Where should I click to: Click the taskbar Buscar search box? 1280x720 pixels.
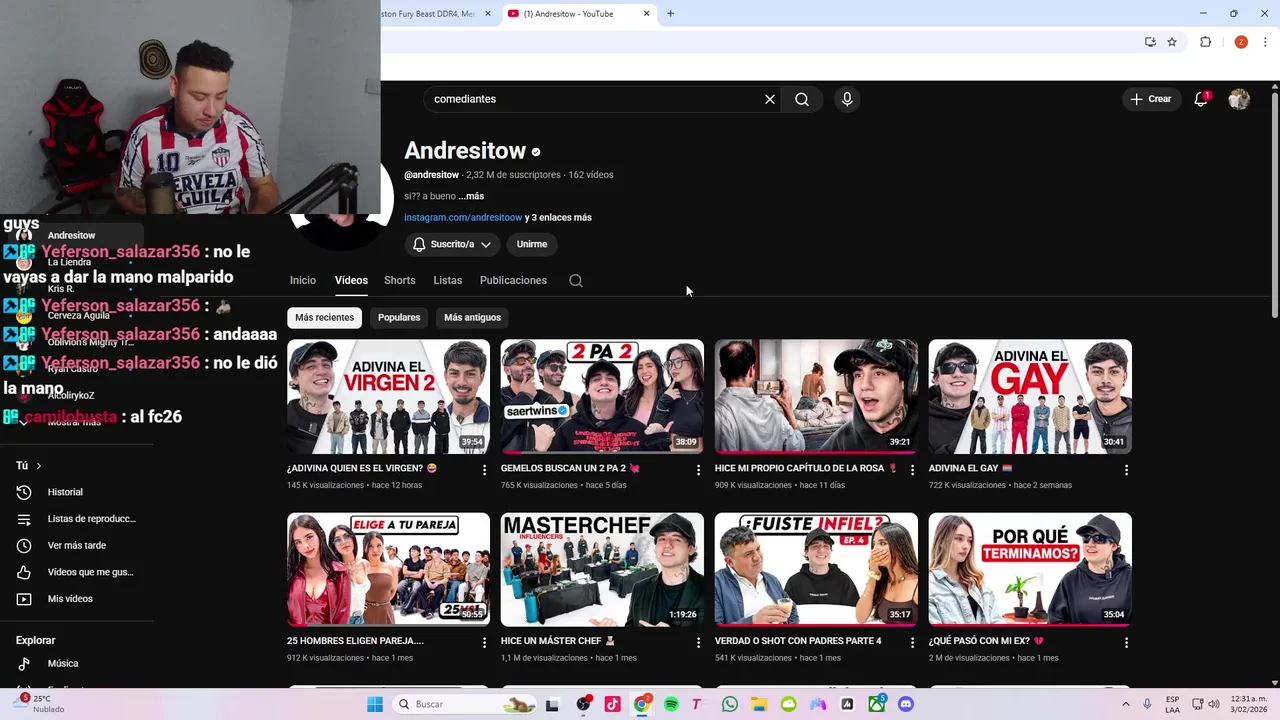click(x=465, y=704)
